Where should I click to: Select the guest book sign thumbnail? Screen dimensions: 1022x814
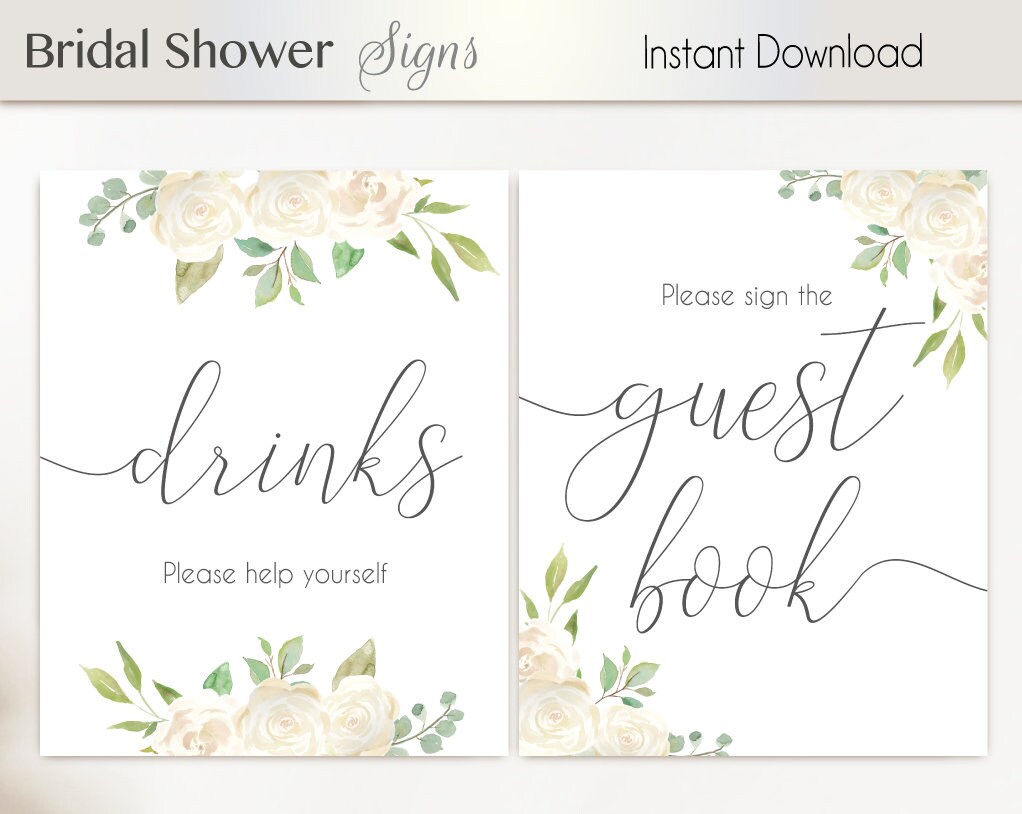(x=753, y=463)
